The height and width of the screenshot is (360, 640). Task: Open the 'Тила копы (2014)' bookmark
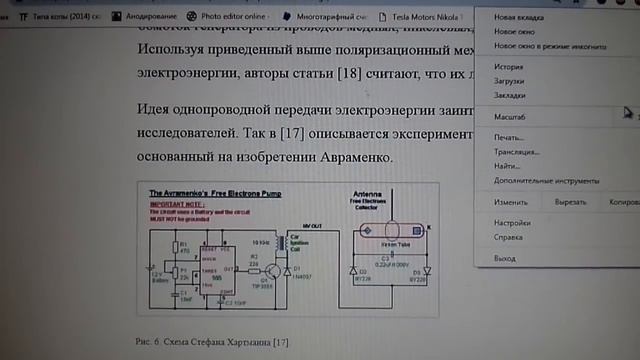coord(60,17)
